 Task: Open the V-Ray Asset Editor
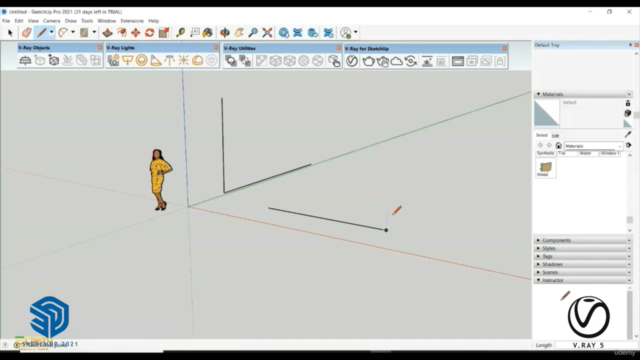(352, 61)
